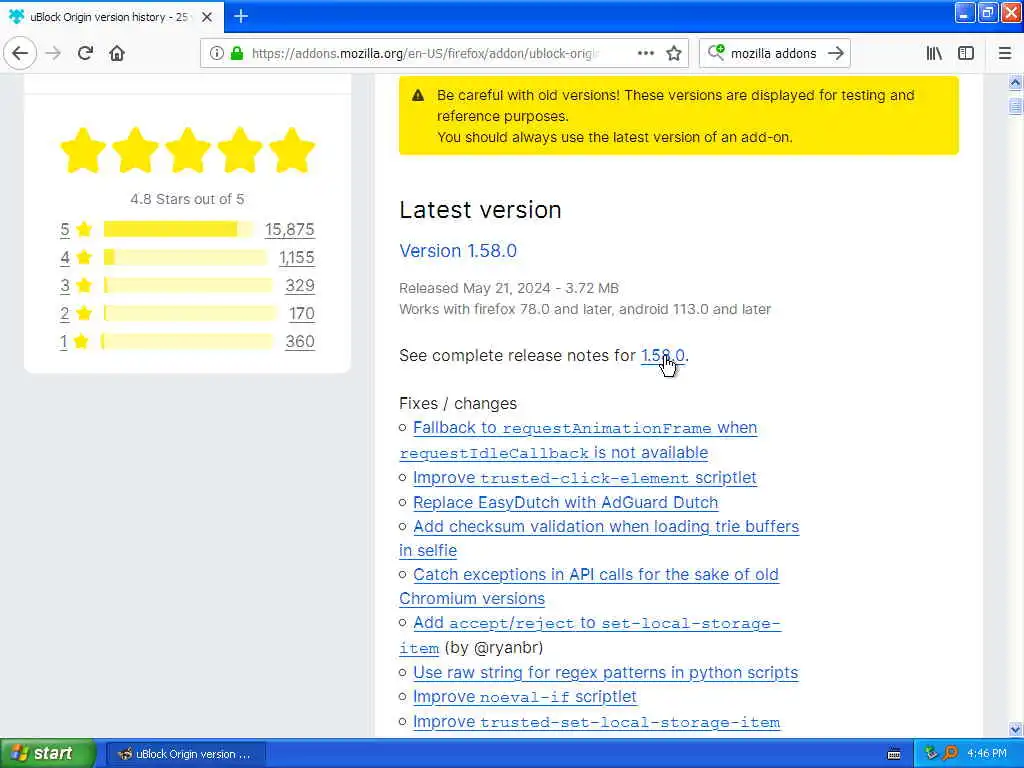Open 'Improve noeval-if scriptlet' link

(x=524, y=697)
